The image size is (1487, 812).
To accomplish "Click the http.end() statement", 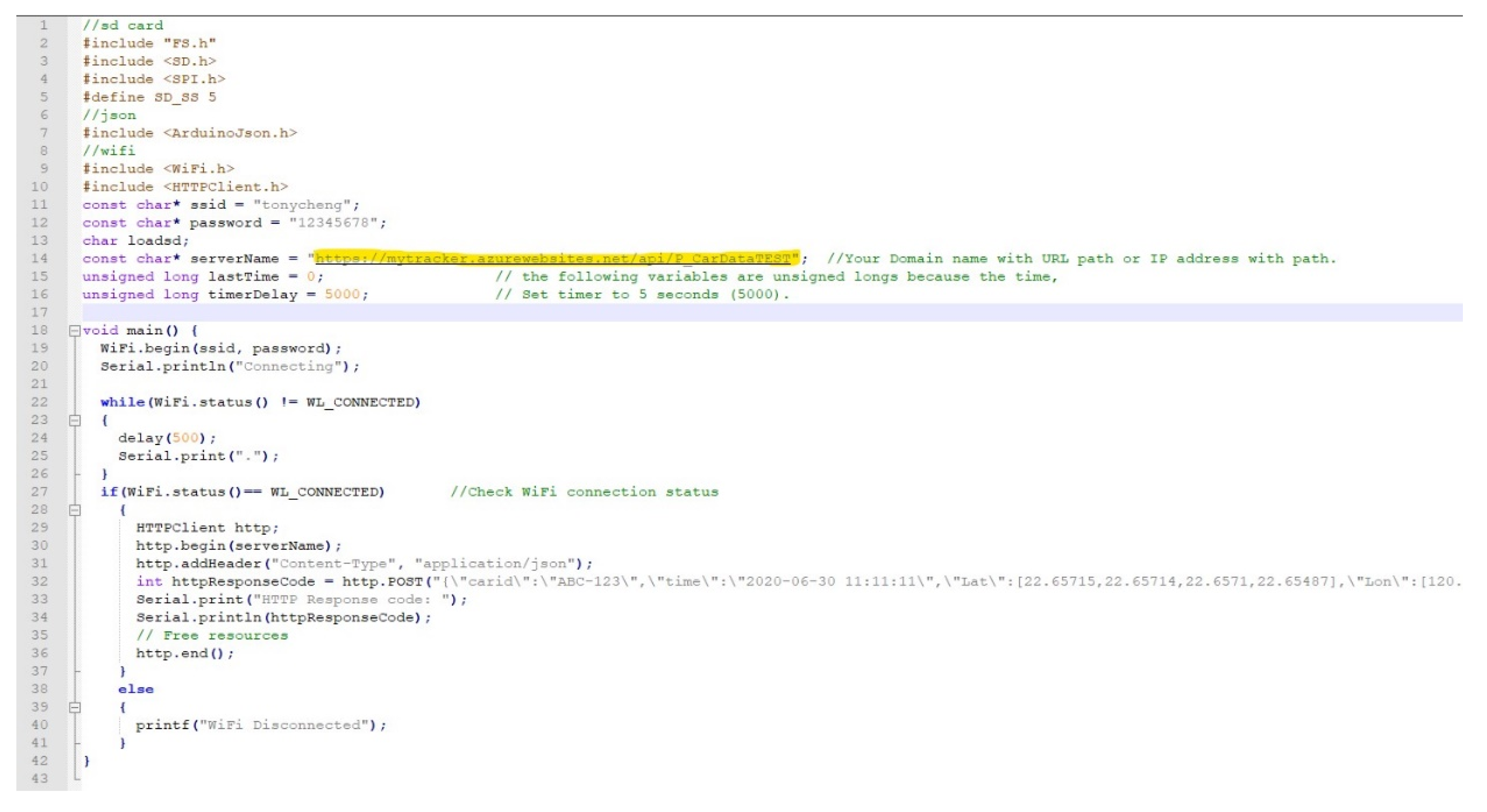I will (x=185, y=653).
